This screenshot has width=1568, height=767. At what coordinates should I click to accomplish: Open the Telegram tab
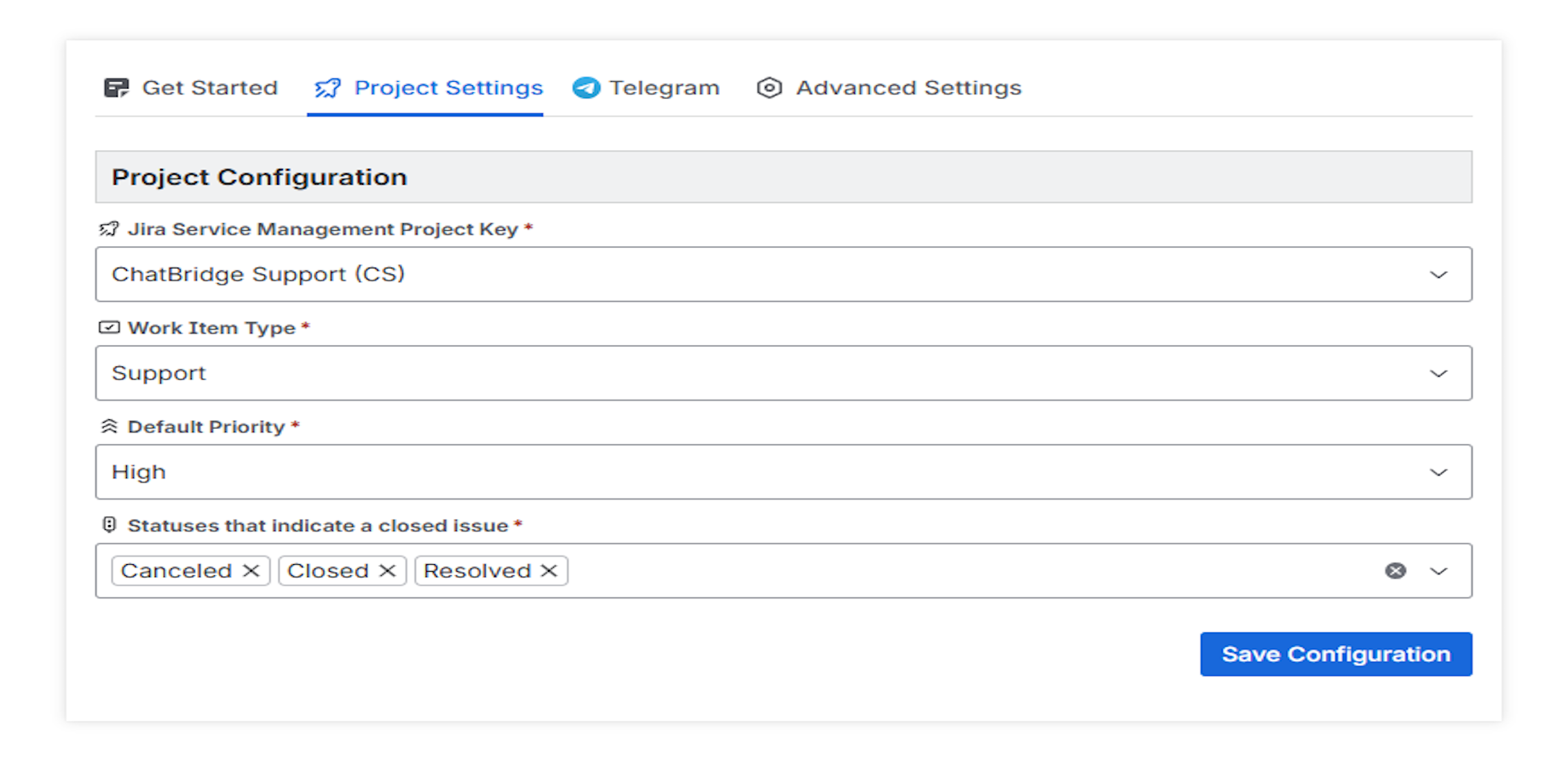coord(664,88)
